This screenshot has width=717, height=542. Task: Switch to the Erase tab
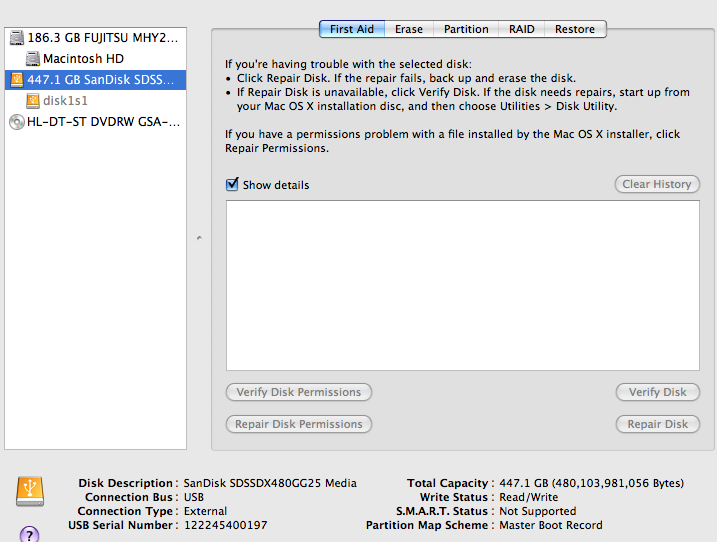(408, 30)
